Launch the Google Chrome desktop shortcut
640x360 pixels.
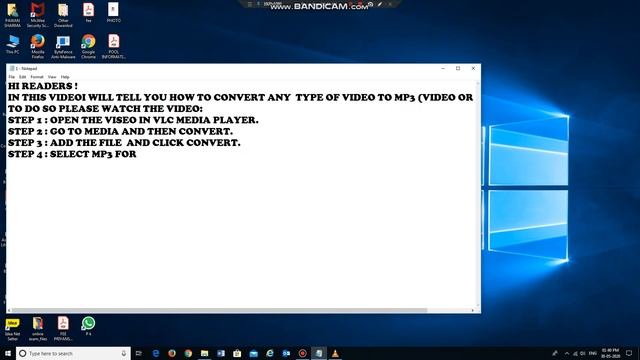[x=88, y=47]
